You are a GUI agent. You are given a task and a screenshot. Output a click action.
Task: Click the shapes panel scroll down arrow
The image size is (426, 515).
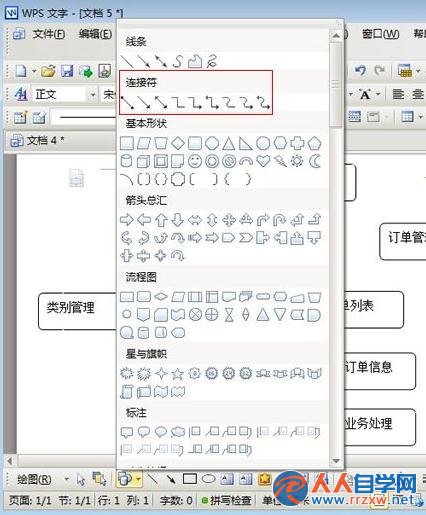coord(336,461)
